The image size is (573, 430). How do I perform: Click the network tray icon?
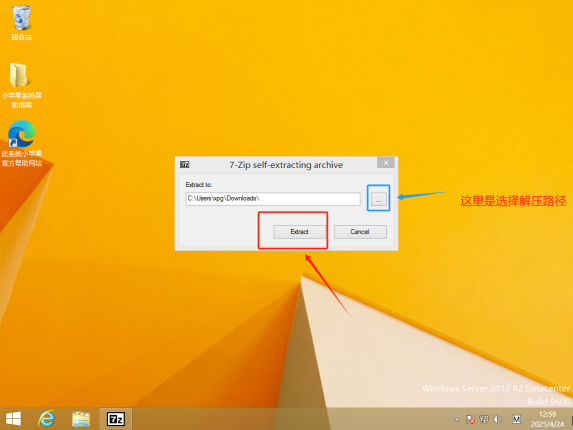484,419
